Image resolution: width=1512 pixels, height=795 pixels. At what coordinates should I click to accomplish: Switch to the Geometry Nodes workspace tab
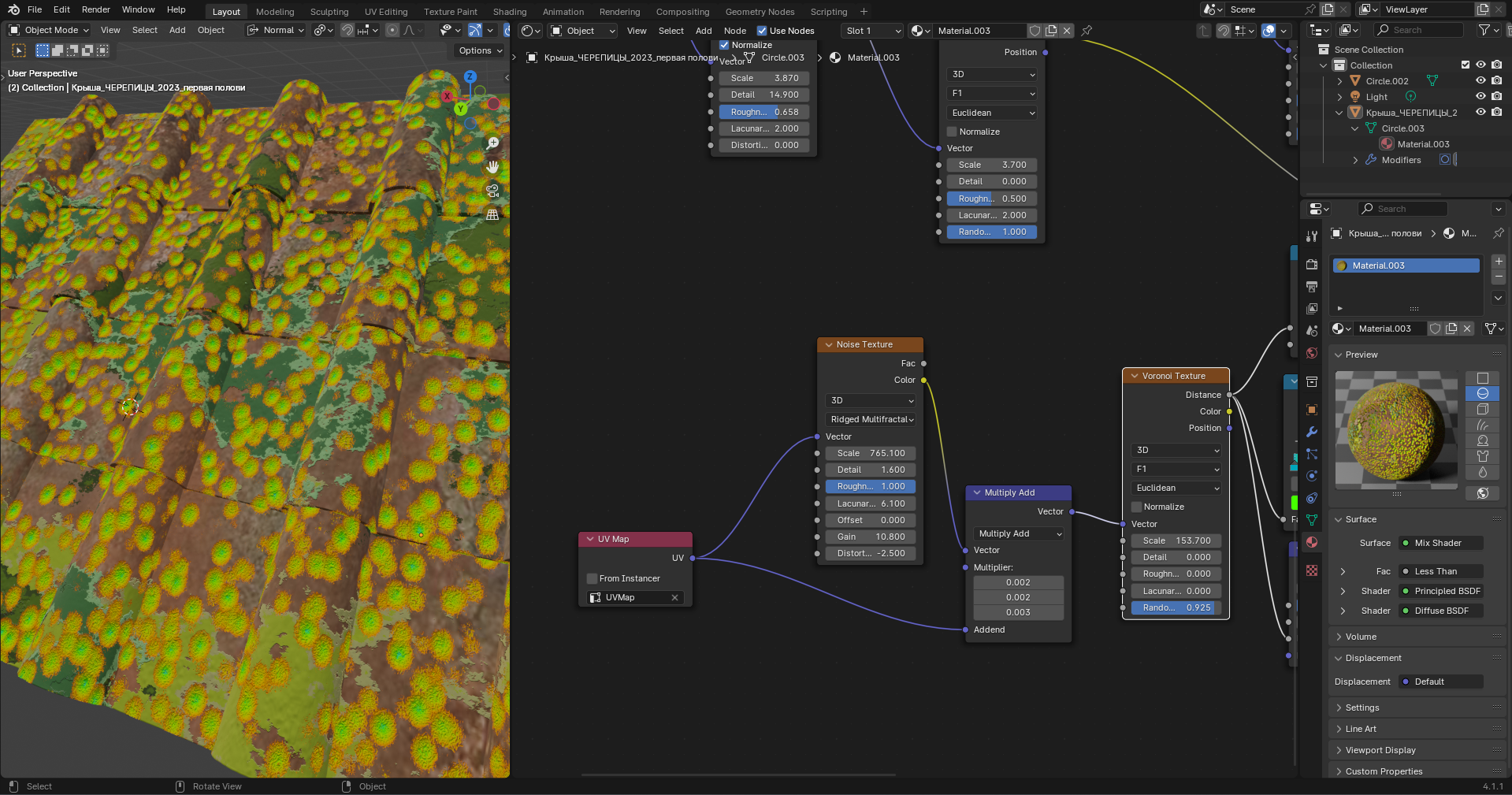point(760,12)
